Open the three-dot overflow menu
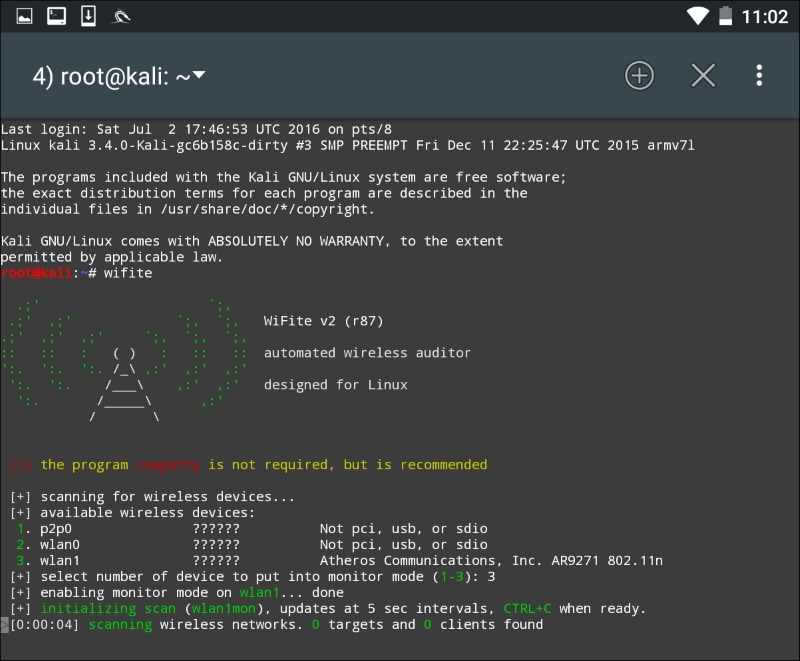 tap(759, 75)
